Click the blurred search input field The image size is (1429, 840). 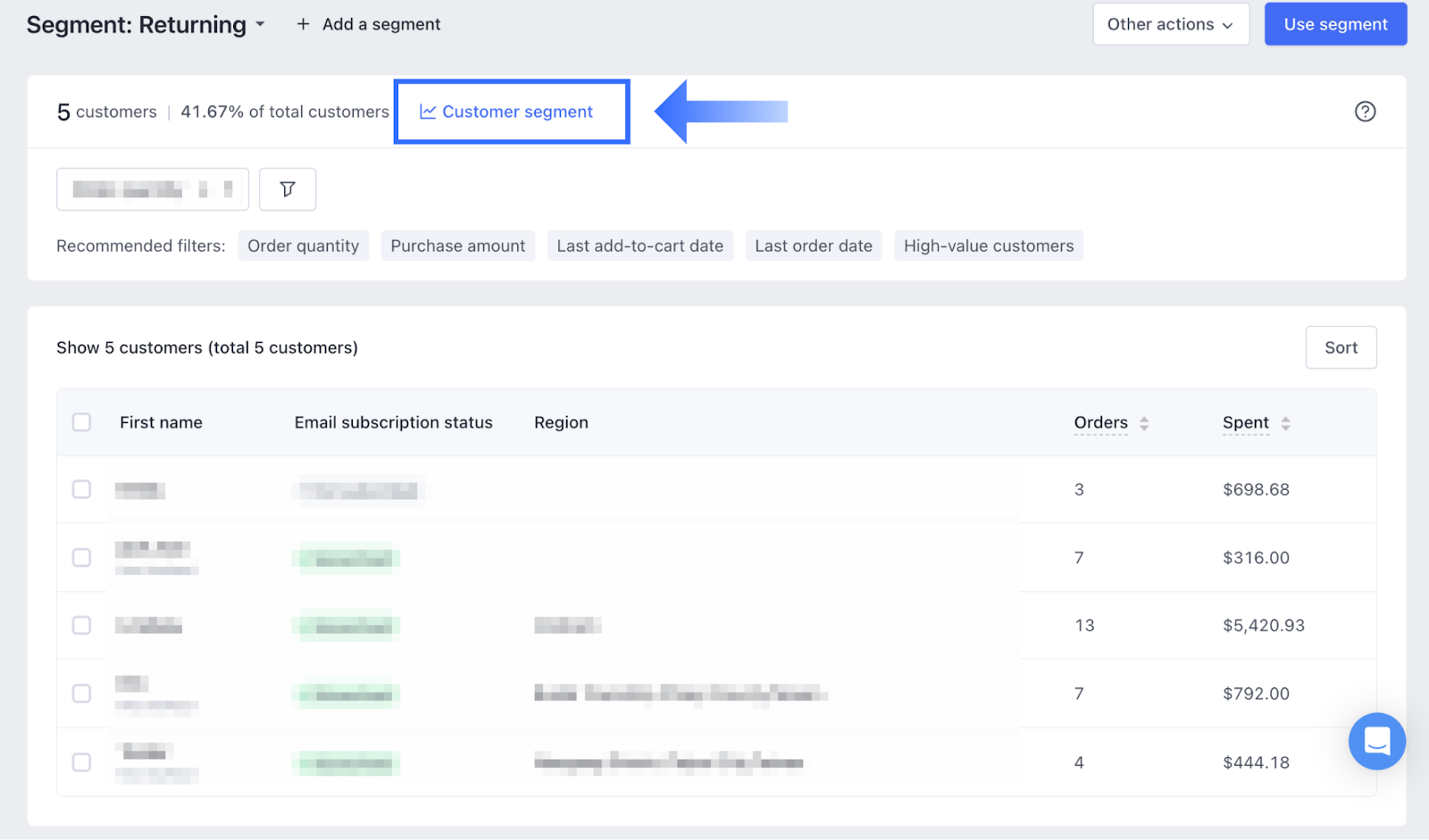tap(152, 189)
